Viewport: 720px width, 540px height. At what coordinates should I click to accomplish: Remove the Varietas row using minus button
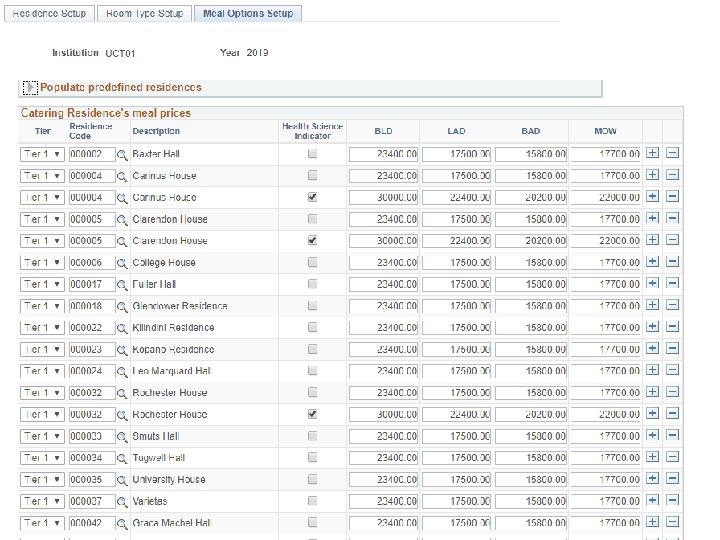click(x=672, y=501)
